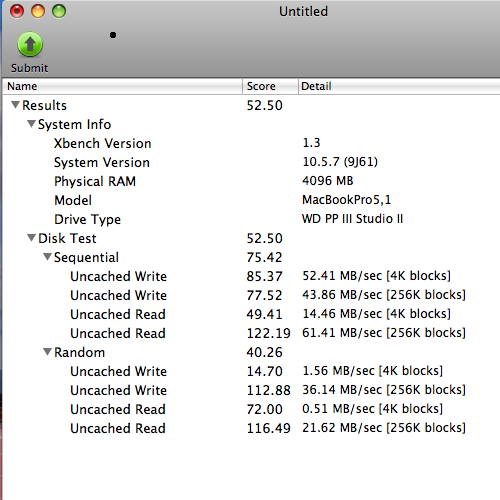
Task: Select Uncached Write row scoring 85.37
Action: (251, 276)
